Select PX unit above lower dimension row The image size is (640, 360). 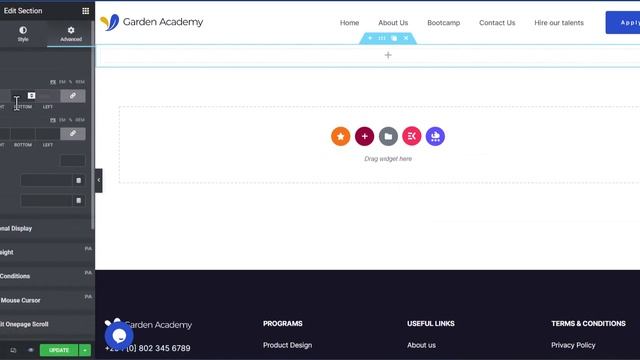[53, 120]
